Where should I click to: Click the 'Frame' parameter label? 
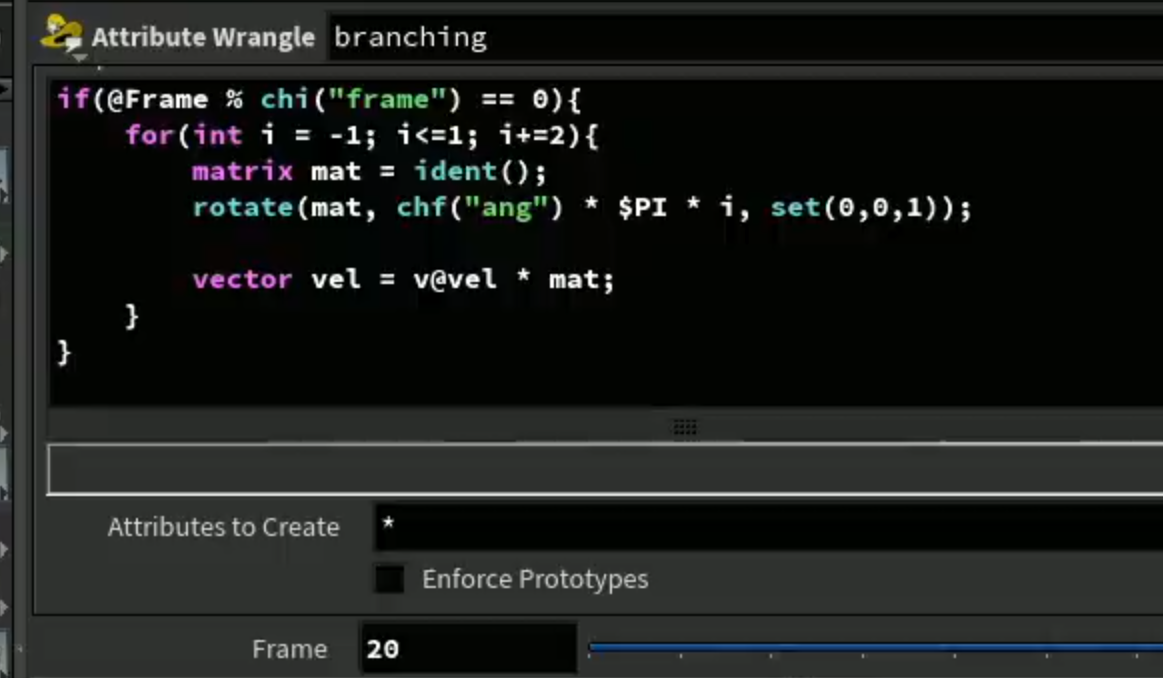click(x=289, y=649)
